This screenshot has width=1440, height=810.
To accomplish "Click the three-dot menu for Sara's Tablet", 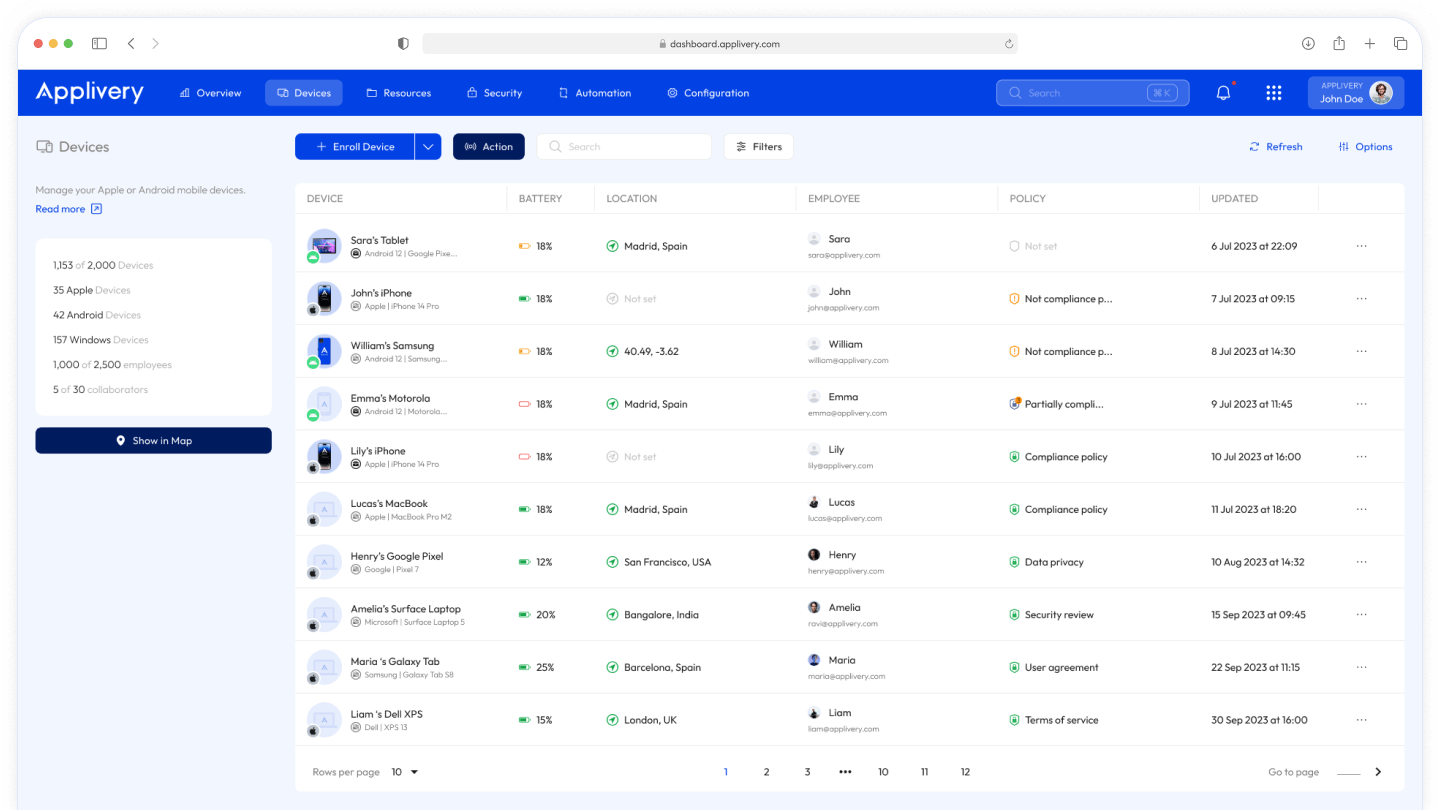I will (1361, 246).
